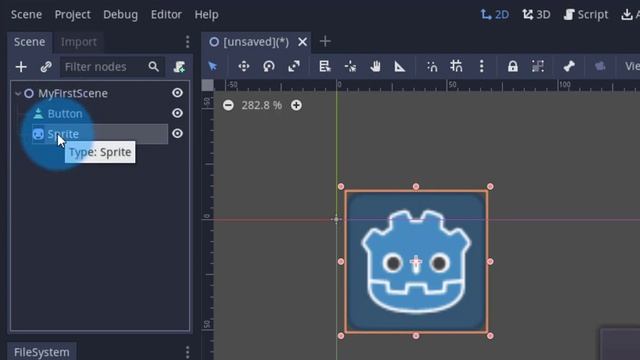This screenshot has width=640, height=360.
Task: Open the Project menu
Action: pyautogui.click(x=73, y=15)
